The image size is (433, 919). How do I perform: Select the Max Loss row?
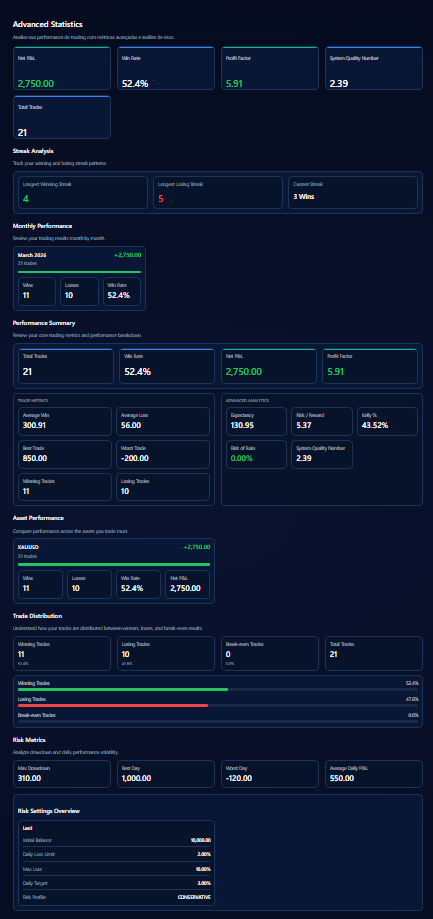coord(117,869)
